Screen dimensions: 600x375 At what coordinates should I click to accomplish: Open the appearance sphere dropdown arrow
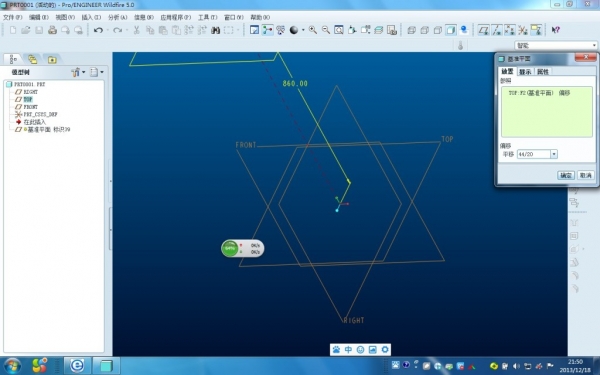pos(303,30)
